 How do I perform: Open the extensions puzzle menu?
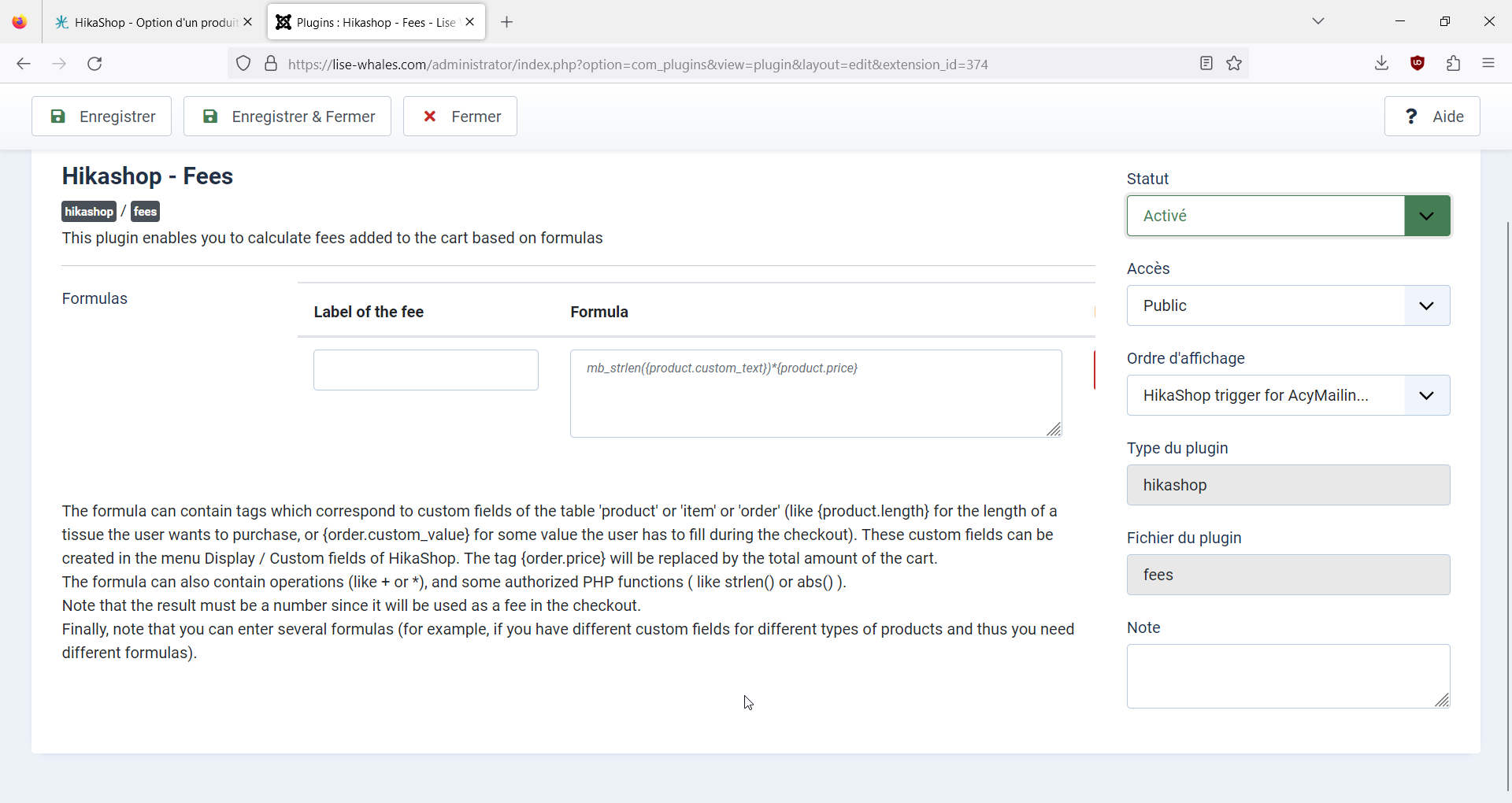click(1454, 64)
